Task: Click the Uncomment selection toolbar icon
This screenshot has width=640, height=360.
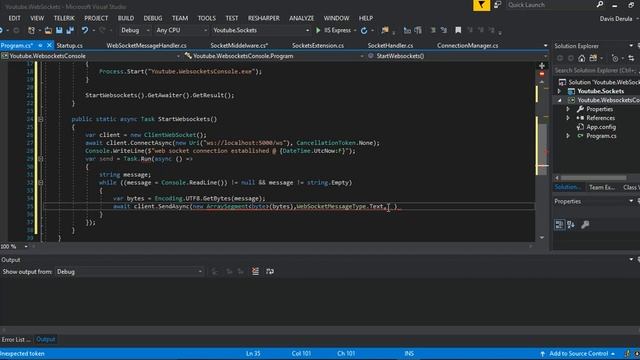Action: pos(444,30)
